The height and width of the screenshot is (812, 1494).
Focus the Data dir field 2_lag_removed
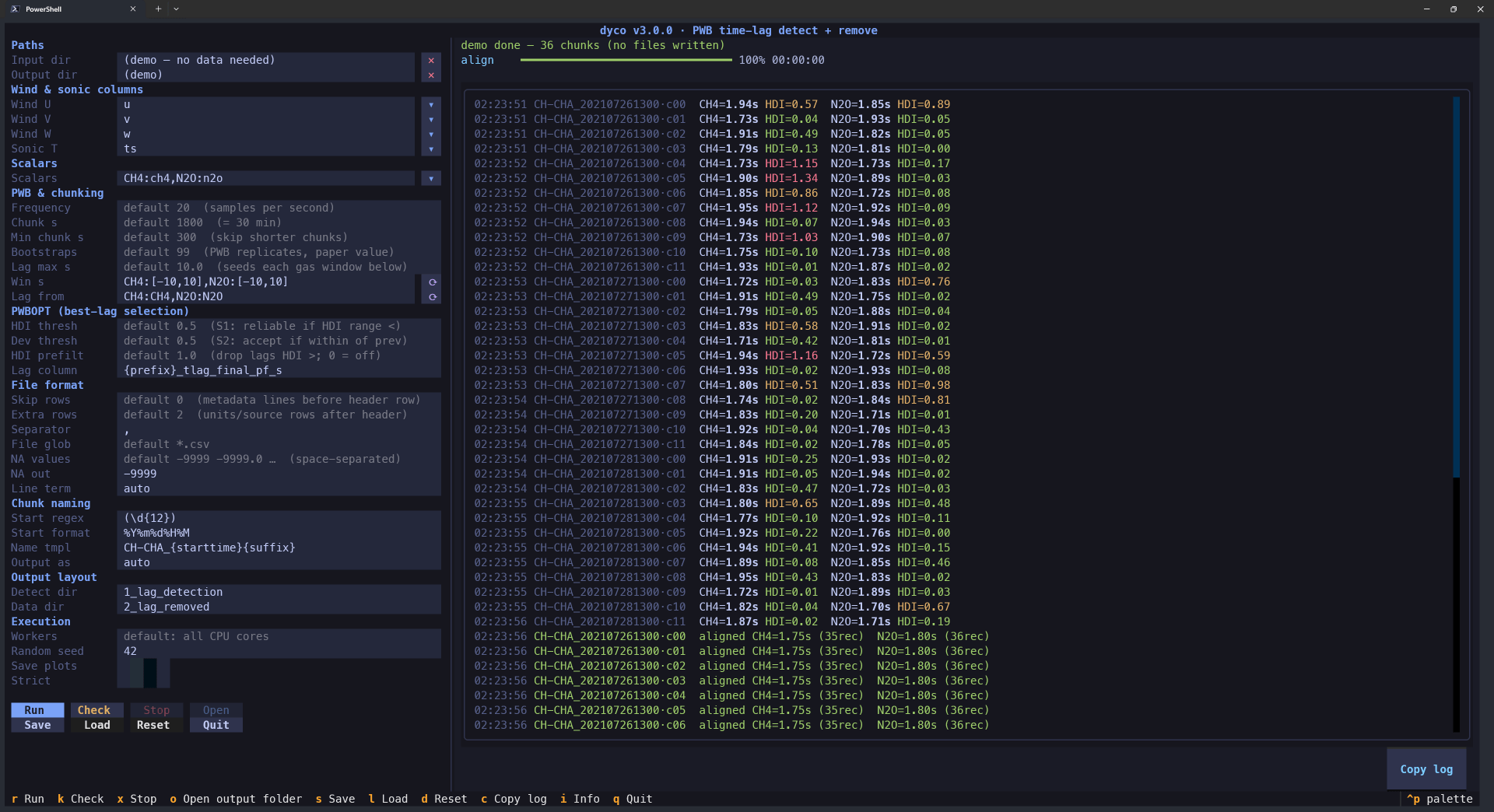tap(279, 607)
